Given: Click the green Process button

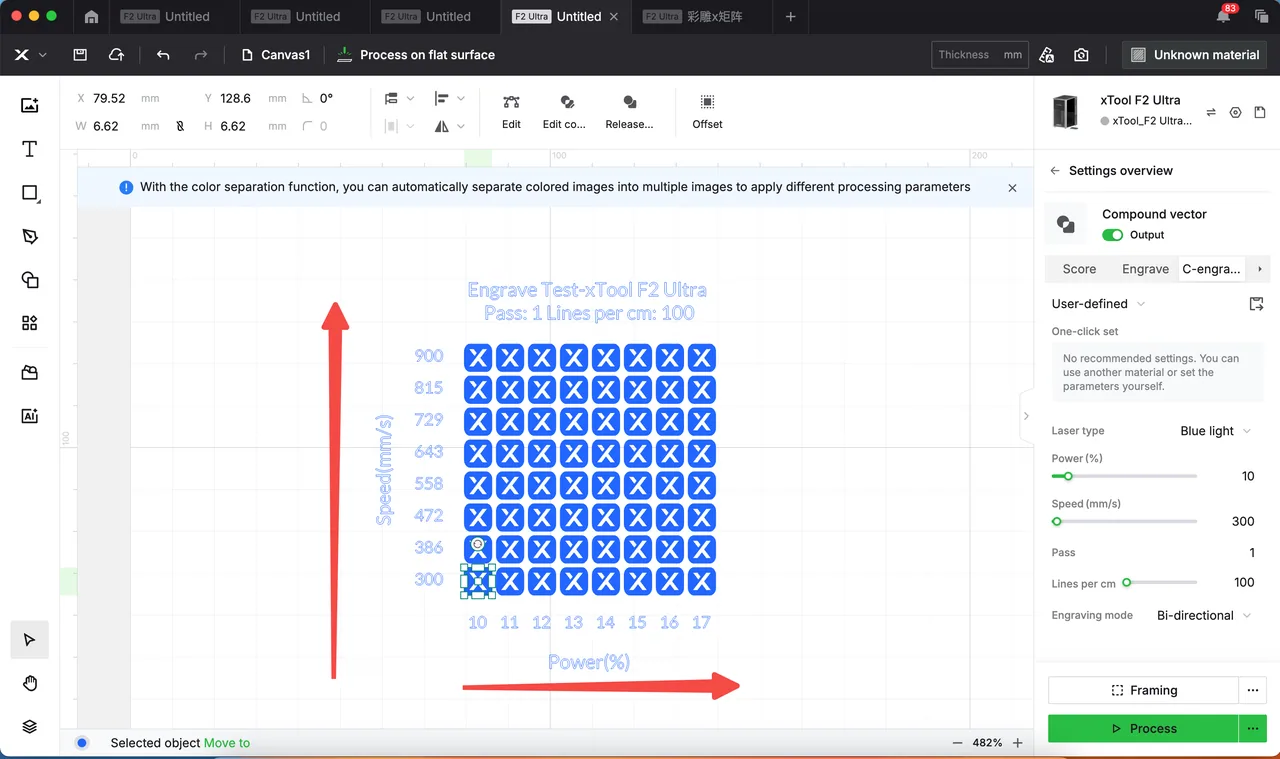Looking at the screenshot, I should coord(1143,729).
